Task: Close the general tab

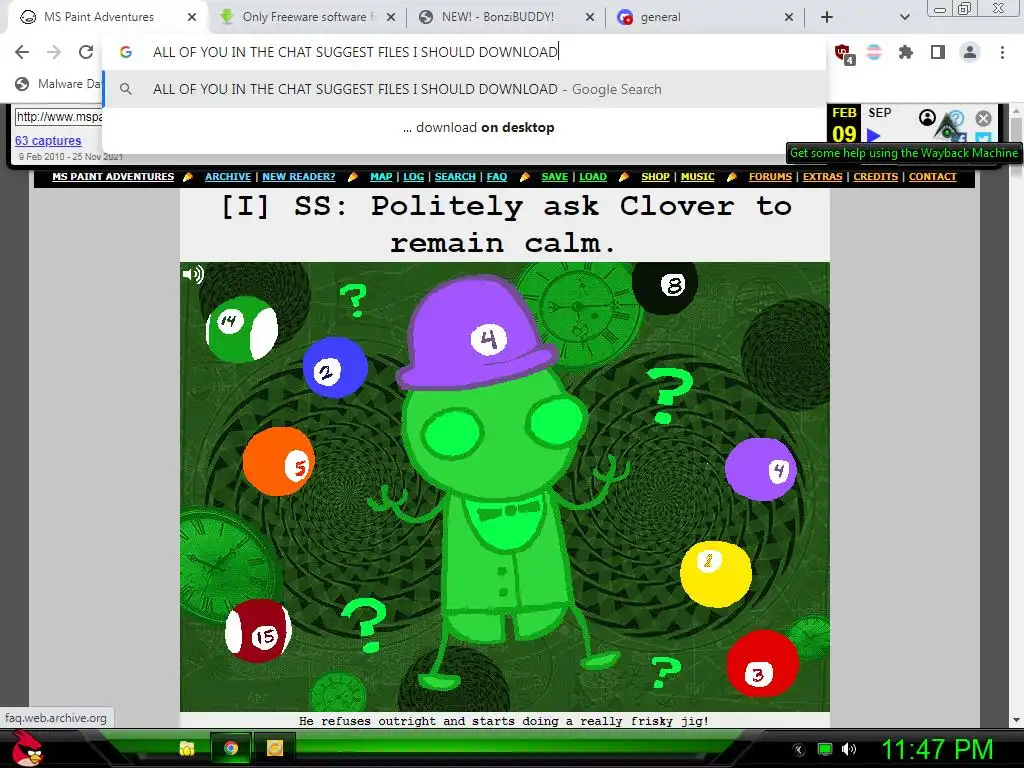Action: [789, 17]
